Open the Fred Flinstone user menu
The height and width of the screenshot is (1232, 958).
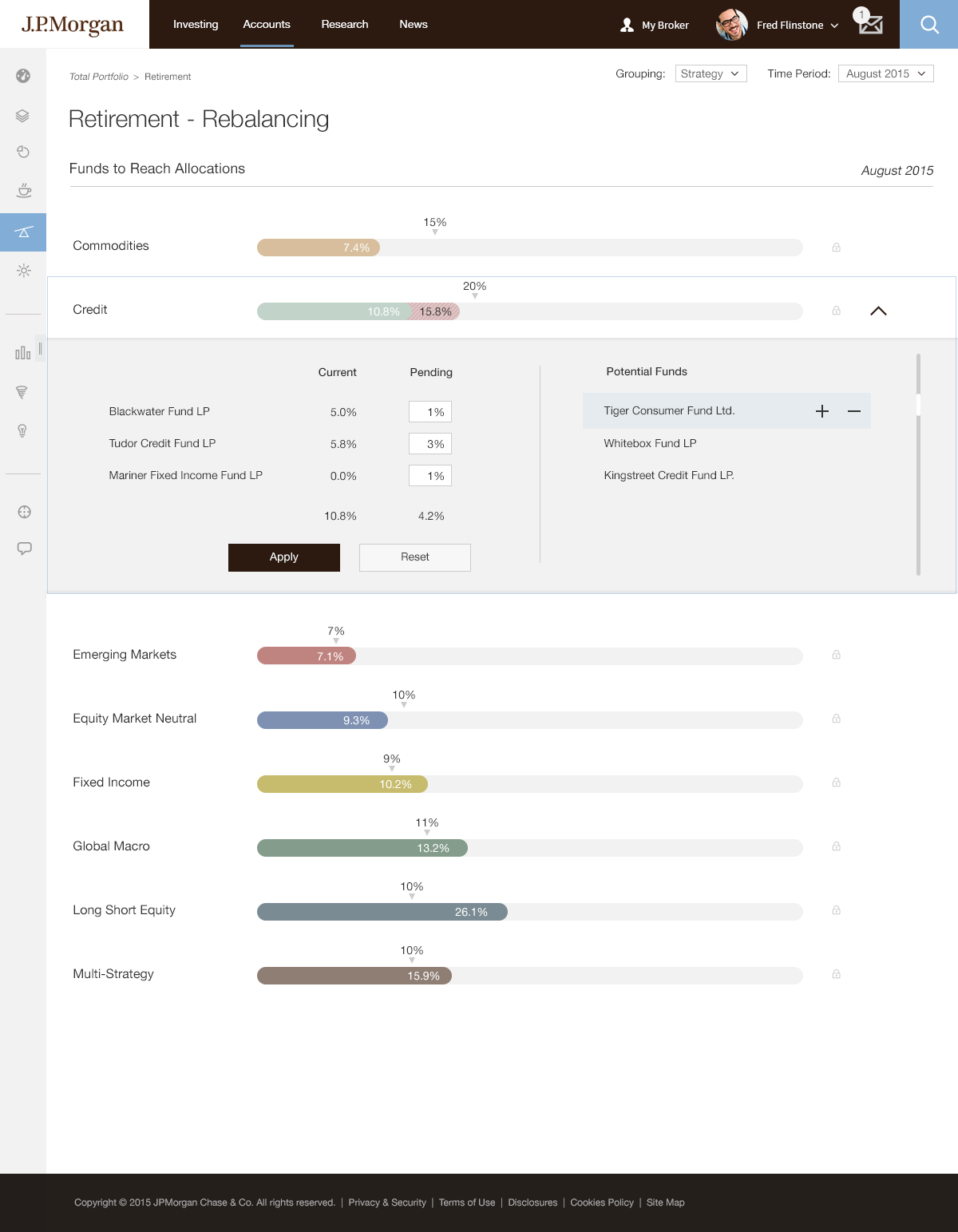tap(778, 25)
